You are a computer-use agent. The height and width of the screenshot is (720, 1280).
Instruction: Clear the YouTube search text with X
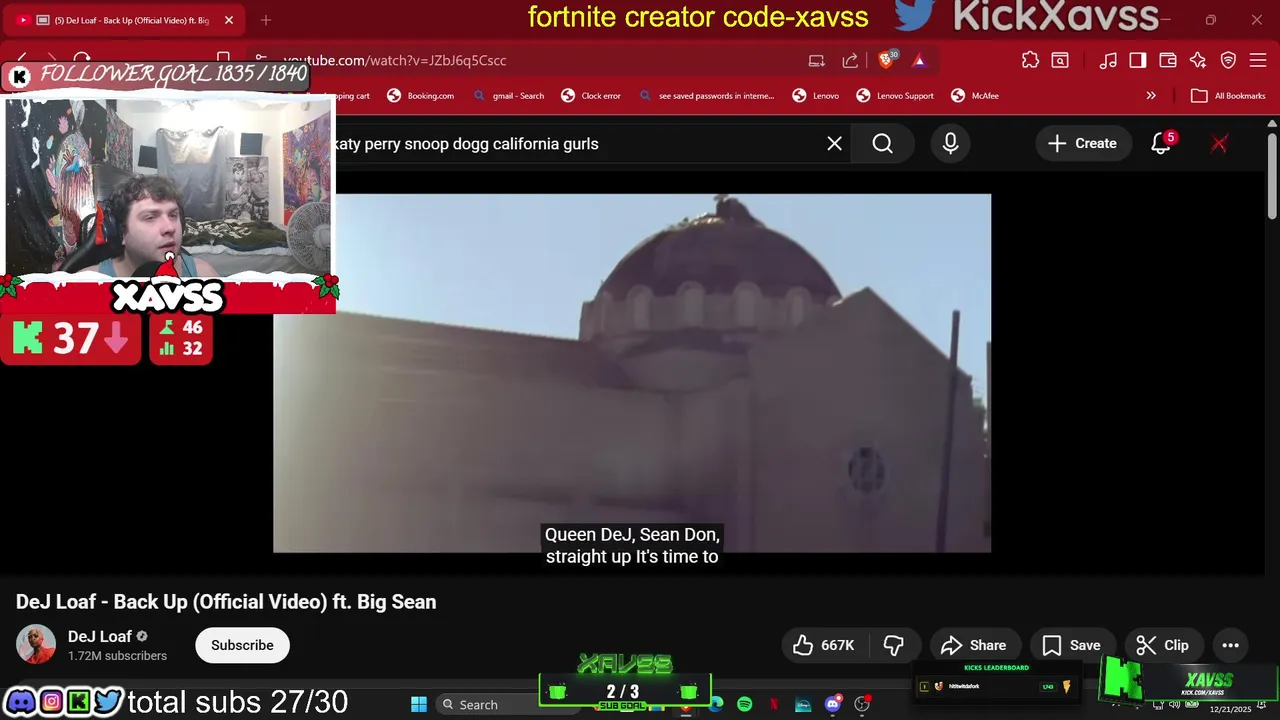coord(834,144)
